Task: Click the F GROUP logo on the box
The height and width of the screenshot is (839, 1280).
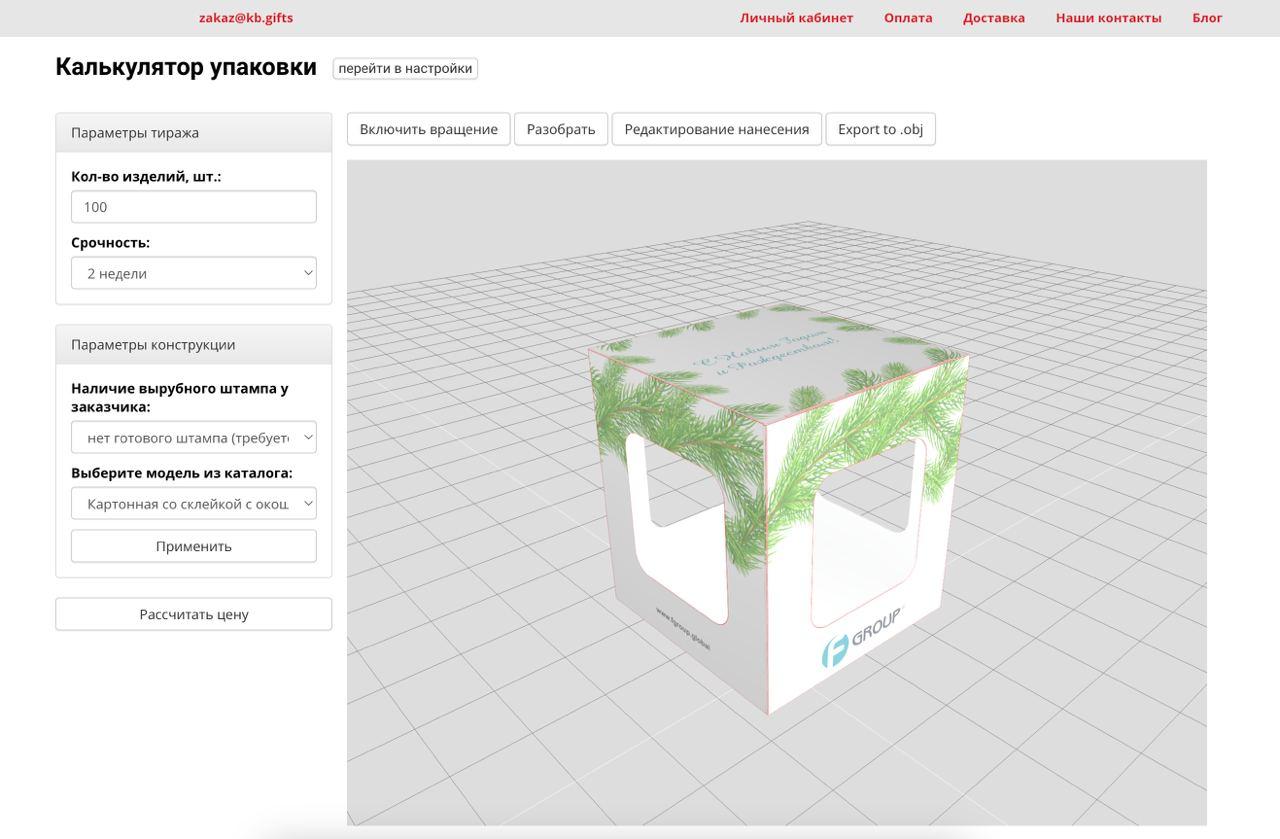Action: [x=861, y=636]
